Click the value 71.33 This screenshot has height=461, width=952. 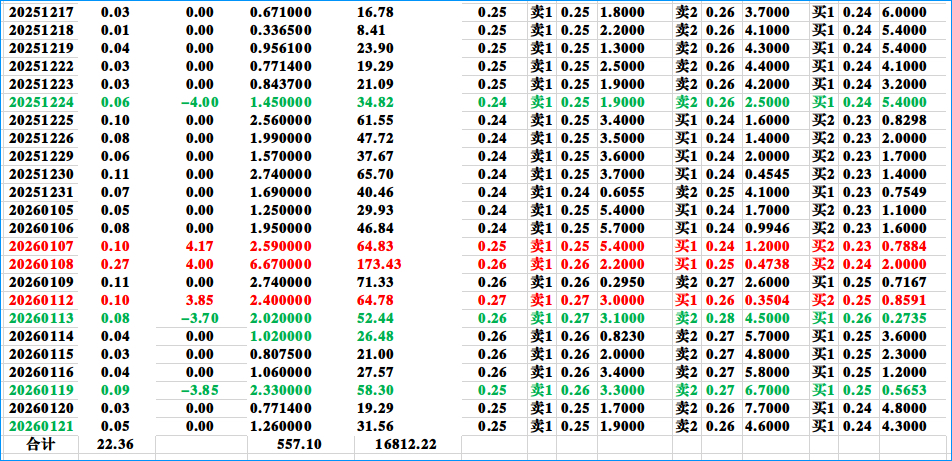(375, 282)
